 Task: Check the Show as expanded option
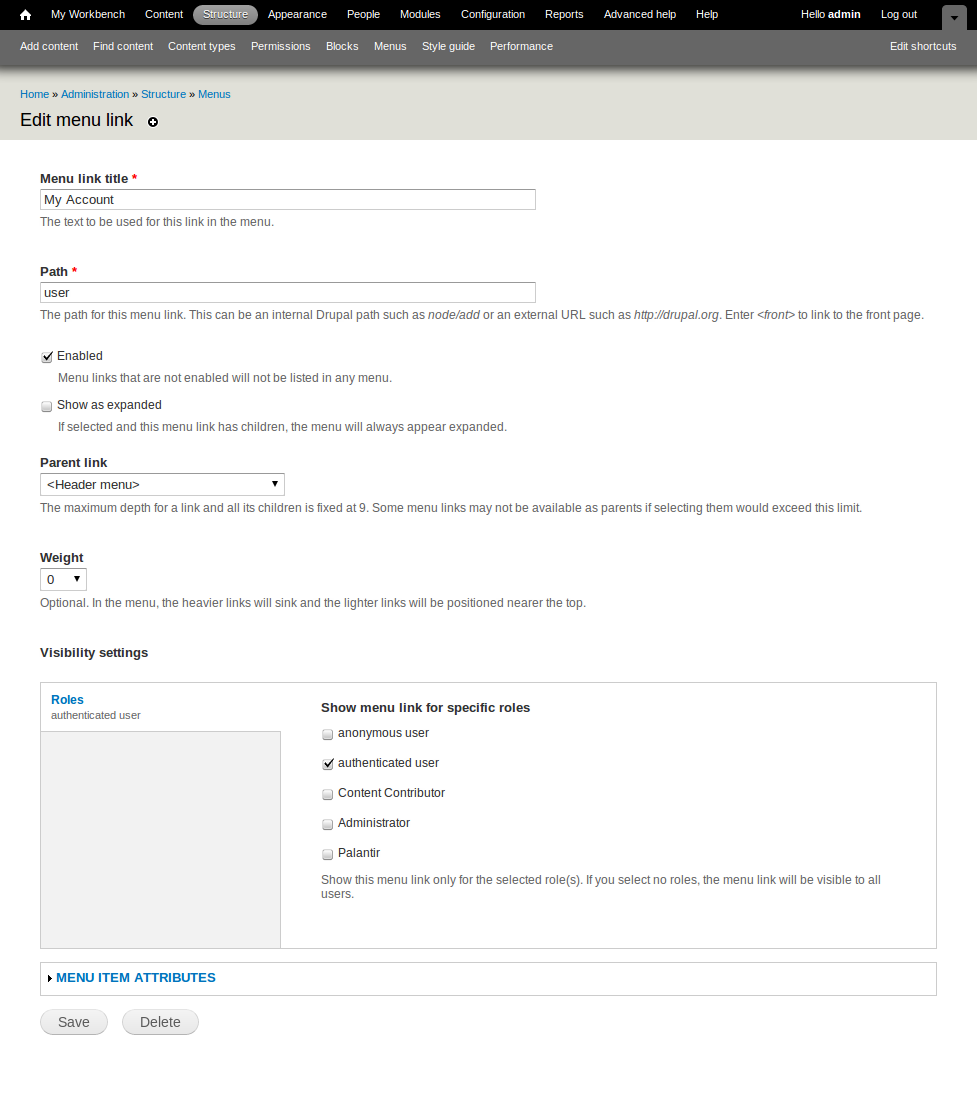pos(47,406)
